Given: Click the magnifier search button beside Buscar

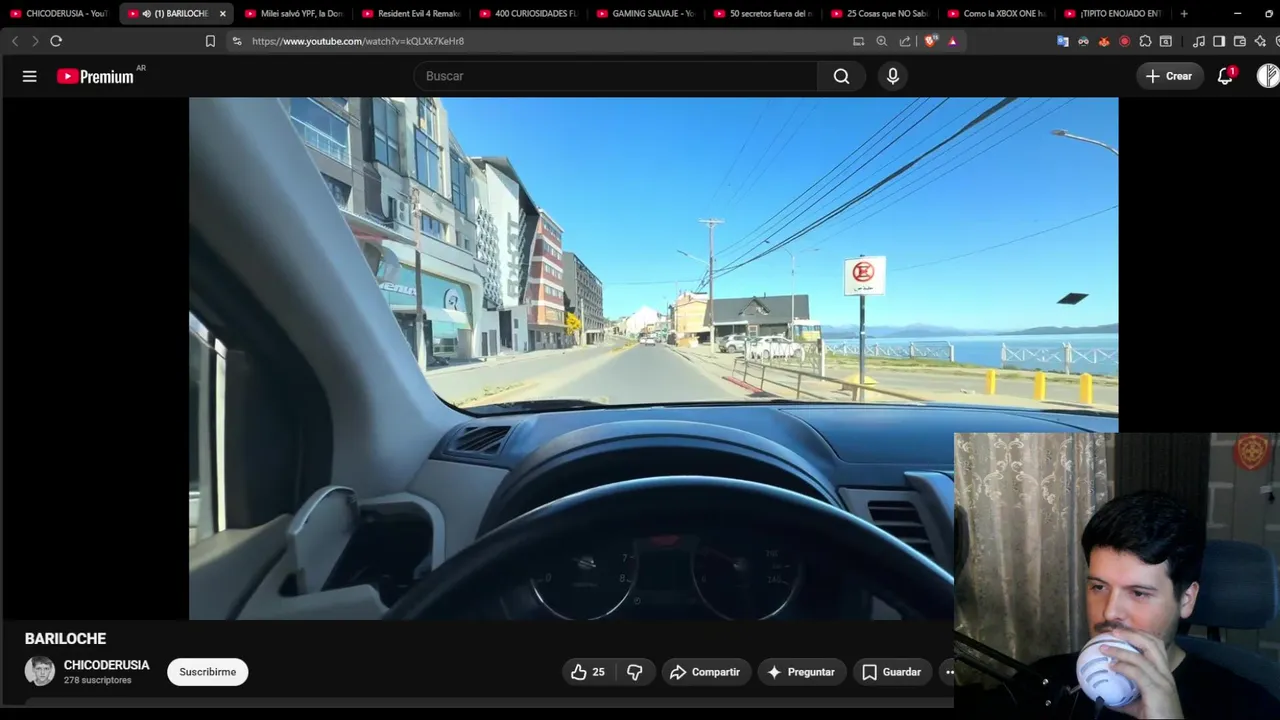Looking at the screenshot, I should coord(842,76).
